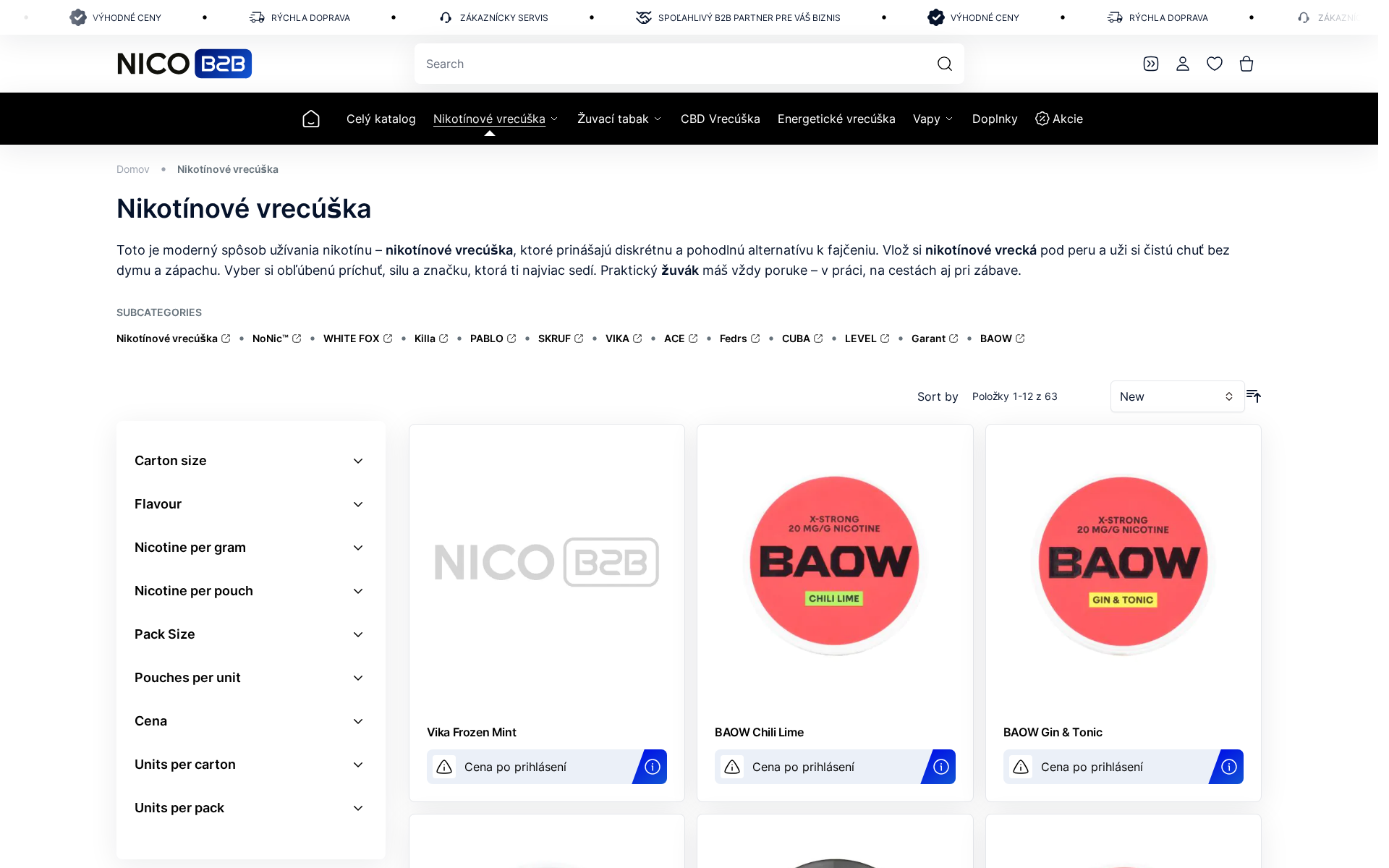This screenshot has width=1389, height=868.
Task: Navigate to Domov via the breadcrumb link
Action: 132,169
